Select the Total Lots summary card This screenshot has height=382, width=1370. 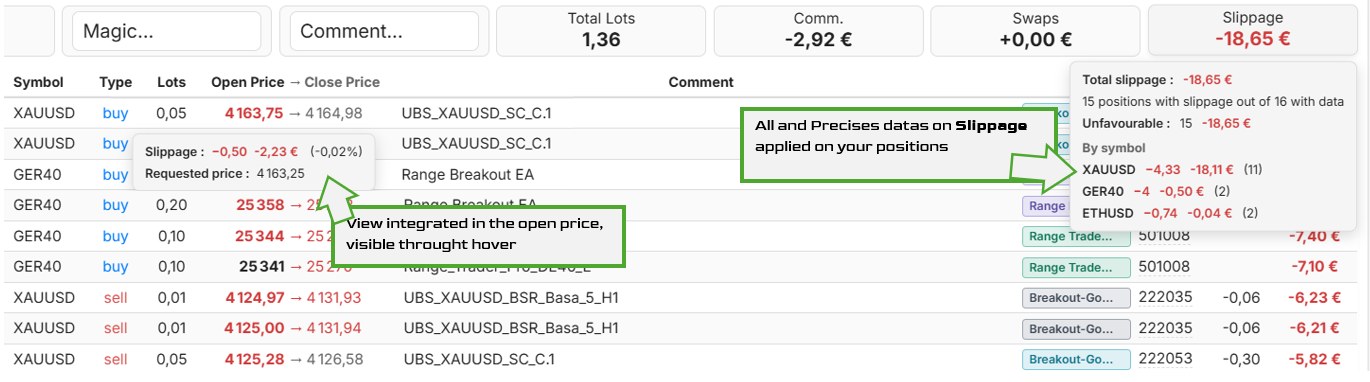click(x=601, y=30)
